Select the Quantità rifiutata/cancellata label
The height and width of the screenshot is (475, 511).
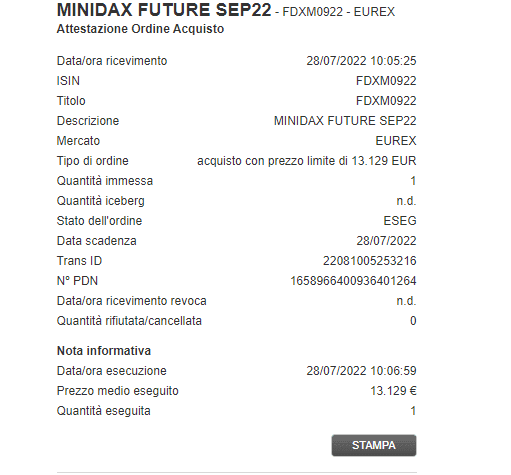click(129, 321)
